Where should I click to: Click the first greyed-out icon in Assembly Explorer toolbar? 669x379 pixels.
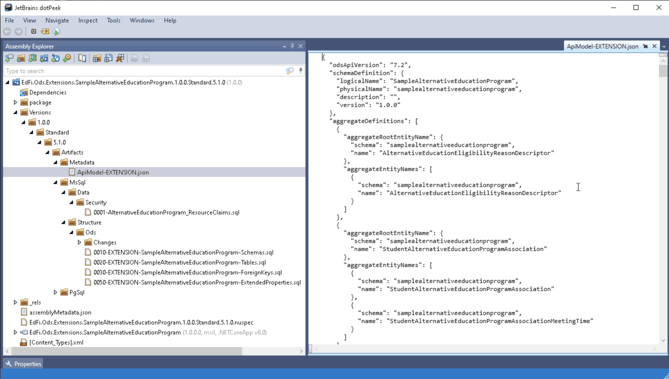[134, 58]
